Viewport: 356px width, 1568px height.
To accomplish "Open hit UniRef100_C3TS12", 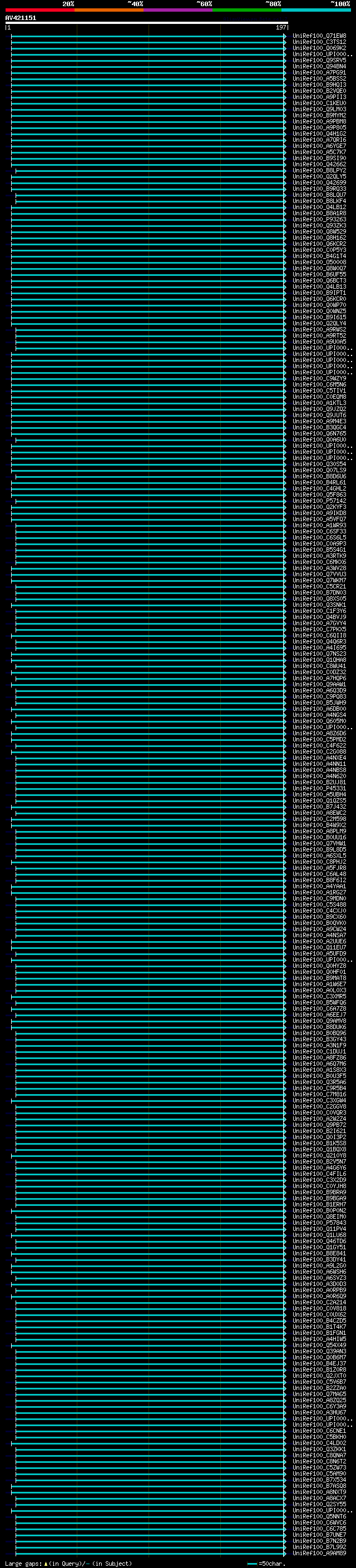I will 319,42.
